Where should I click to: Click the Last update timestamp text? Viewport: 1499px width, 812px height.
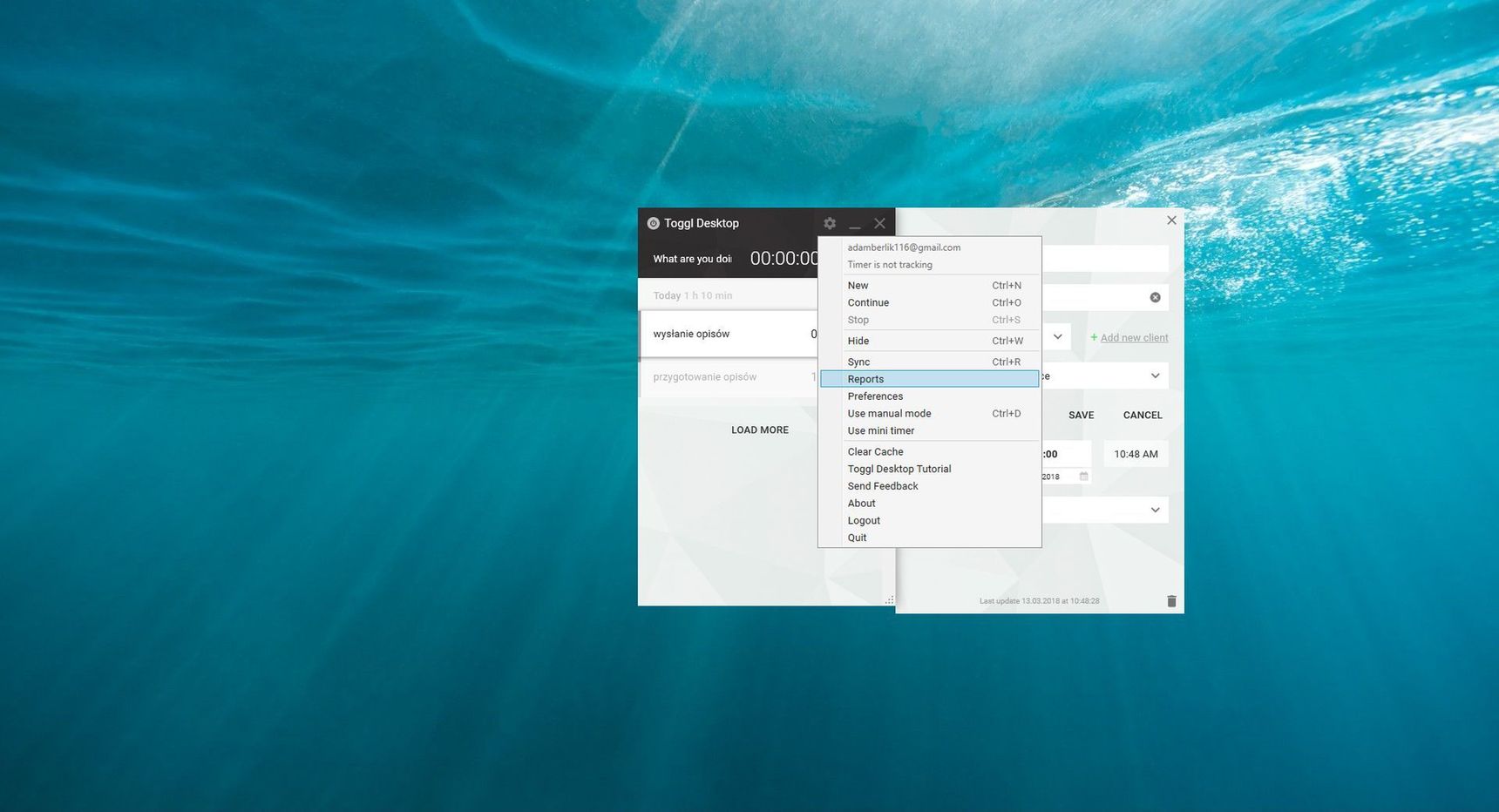(x=1039, y=601)
